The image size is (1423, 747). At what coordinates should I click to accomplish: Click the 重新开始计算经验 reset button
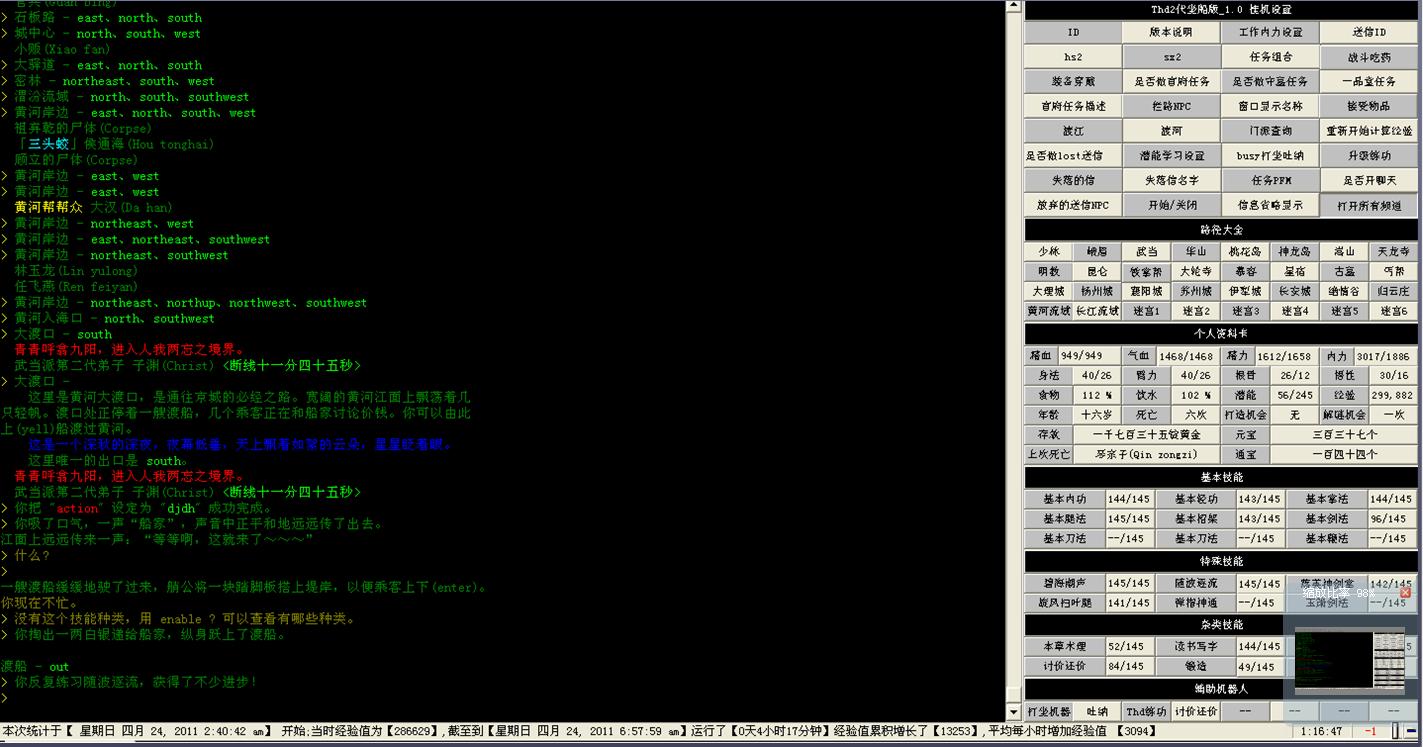coord(1368,131)
